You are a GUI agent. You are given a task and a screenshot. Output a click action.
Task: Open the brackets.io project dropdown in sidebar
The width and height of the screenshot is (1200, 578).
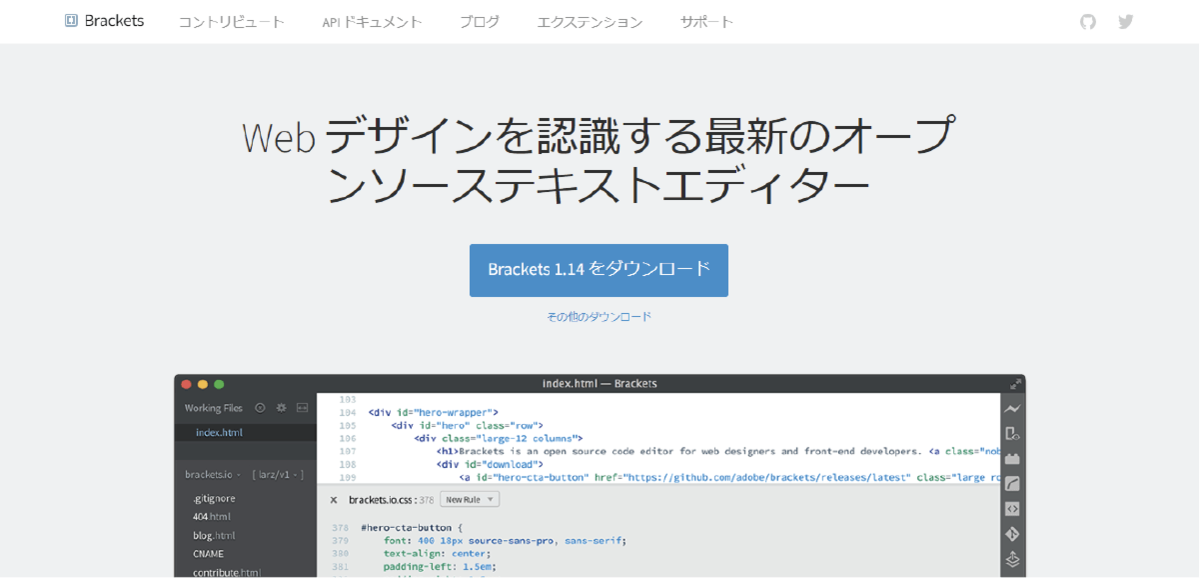click(x=212, y=474)
